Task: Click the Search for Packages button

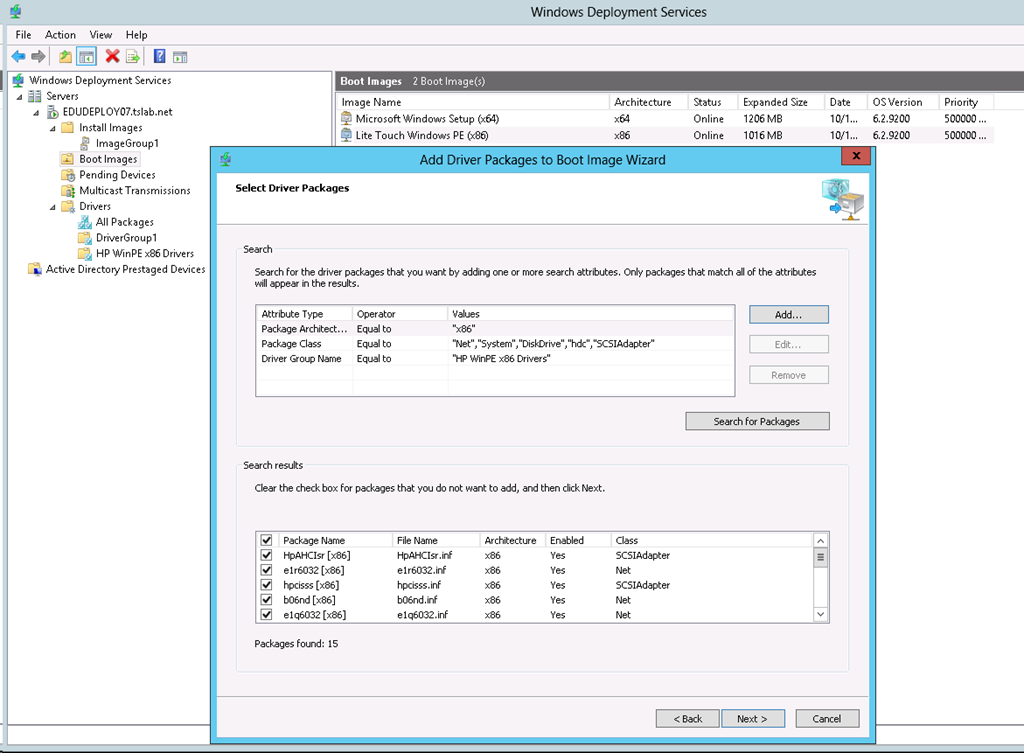Action: (x=757, y=420)
